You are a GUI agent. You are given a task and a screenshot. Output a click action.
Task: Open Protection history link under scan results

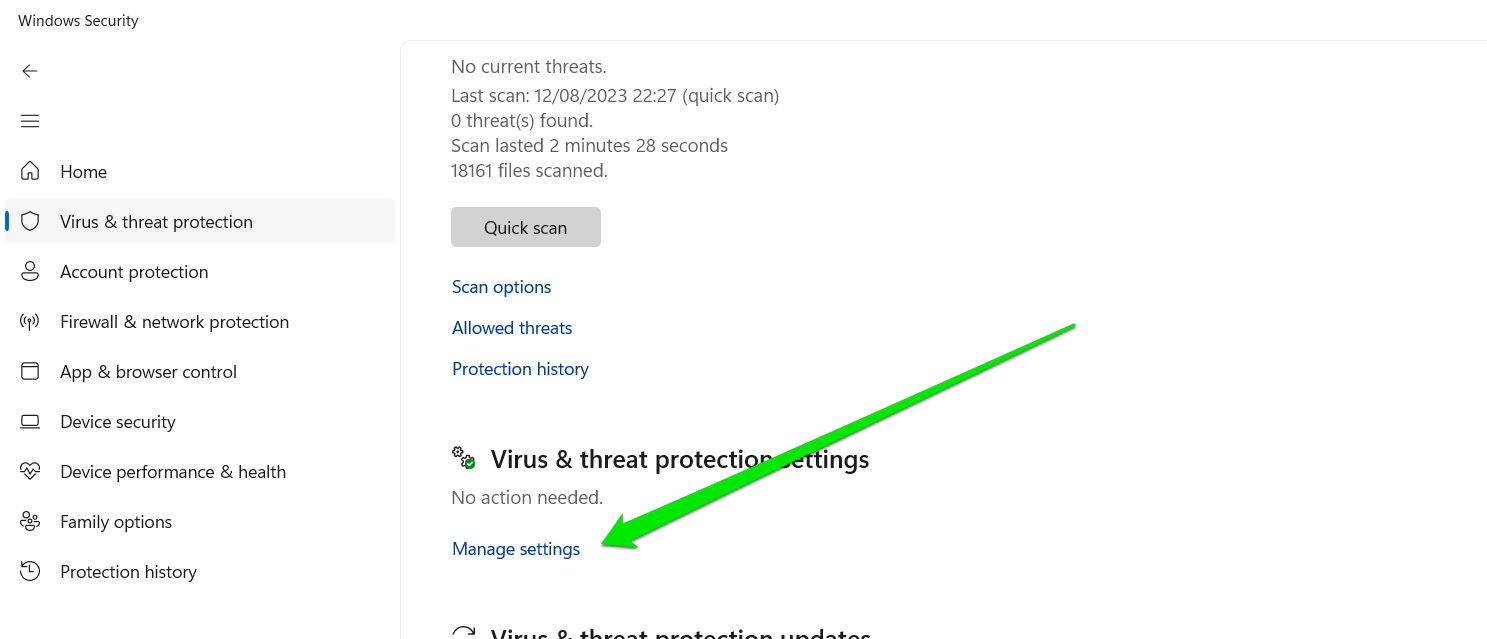(x=520, y=368)
